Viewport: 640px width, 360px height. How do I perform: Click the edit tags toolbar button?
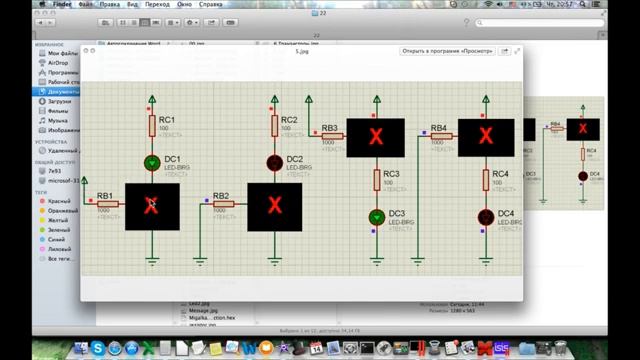231,23
